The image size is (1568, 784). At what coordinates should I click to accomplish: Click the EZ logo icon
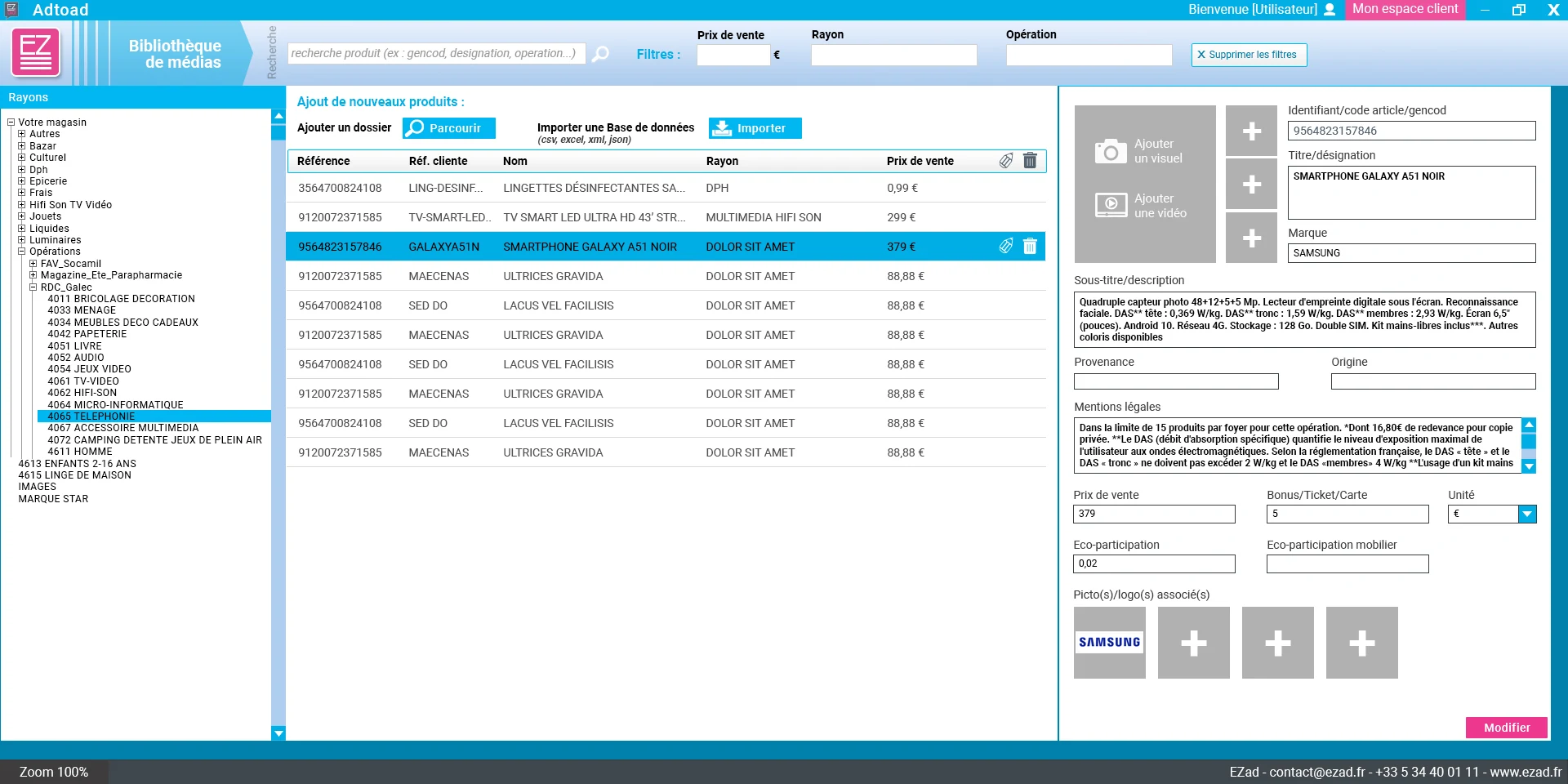(35, 53)
